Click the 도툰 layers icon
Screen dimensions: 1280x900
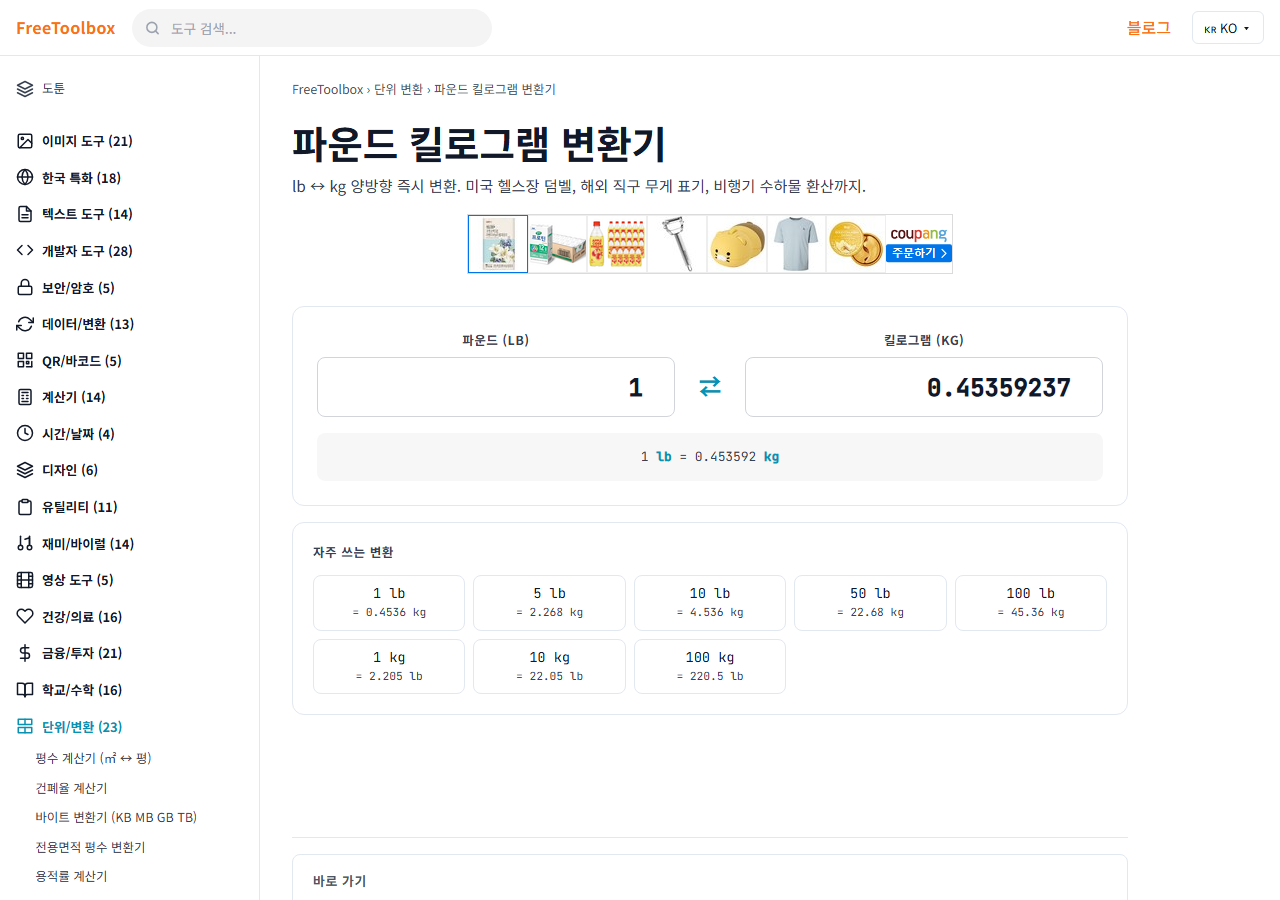click(x=25, y=88)
